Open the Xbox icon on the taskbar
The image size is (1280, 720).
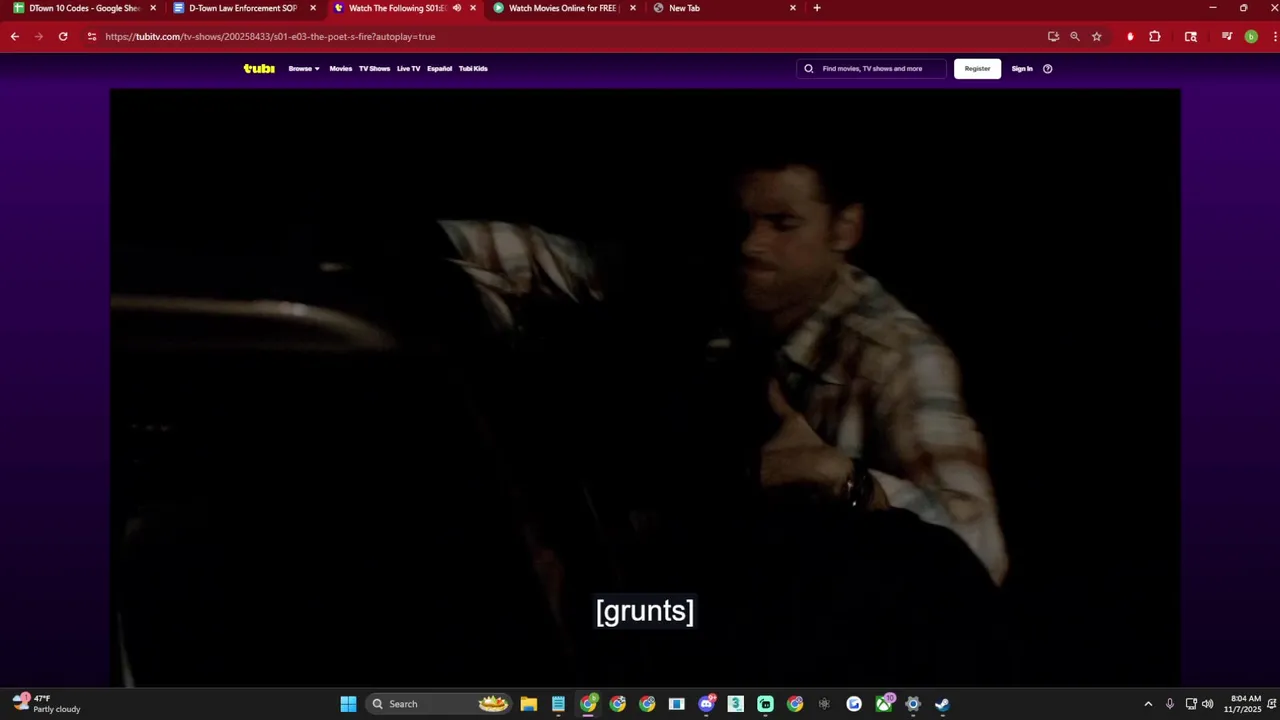pos(884,704)
